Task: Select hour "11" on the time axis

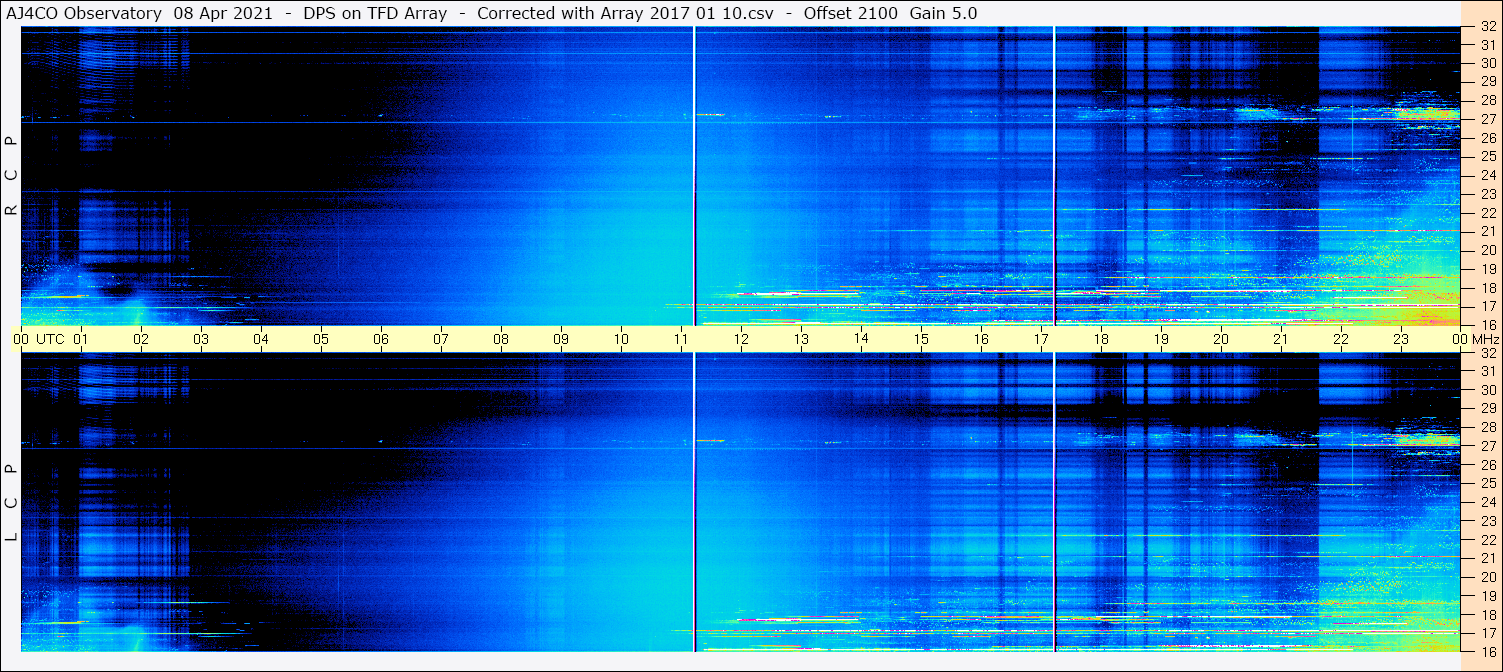Action: tap(681, 339)
